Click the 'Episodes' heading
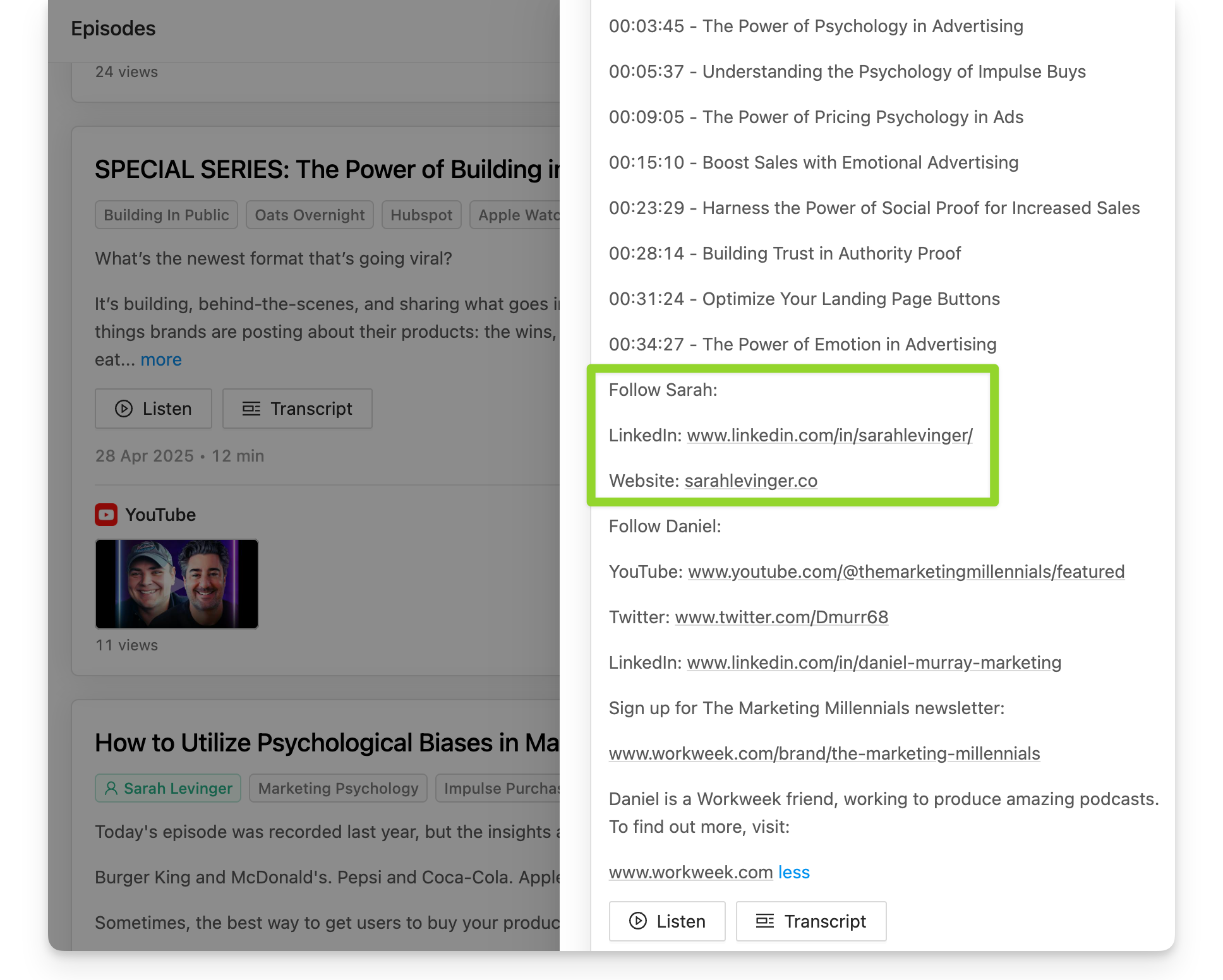The width and height of the screenshot is (1223, 980). (x=113, y=28)
